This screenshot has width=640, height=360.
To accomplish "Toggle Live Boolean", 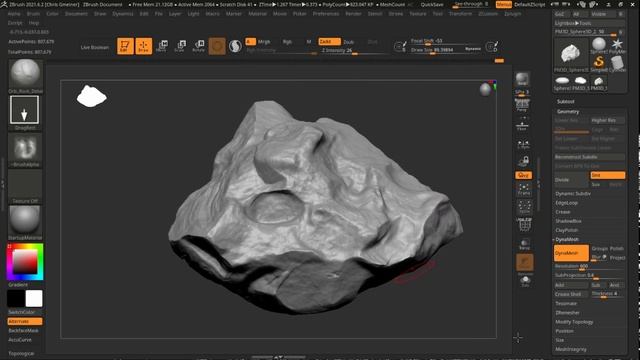I will point(95,47).
